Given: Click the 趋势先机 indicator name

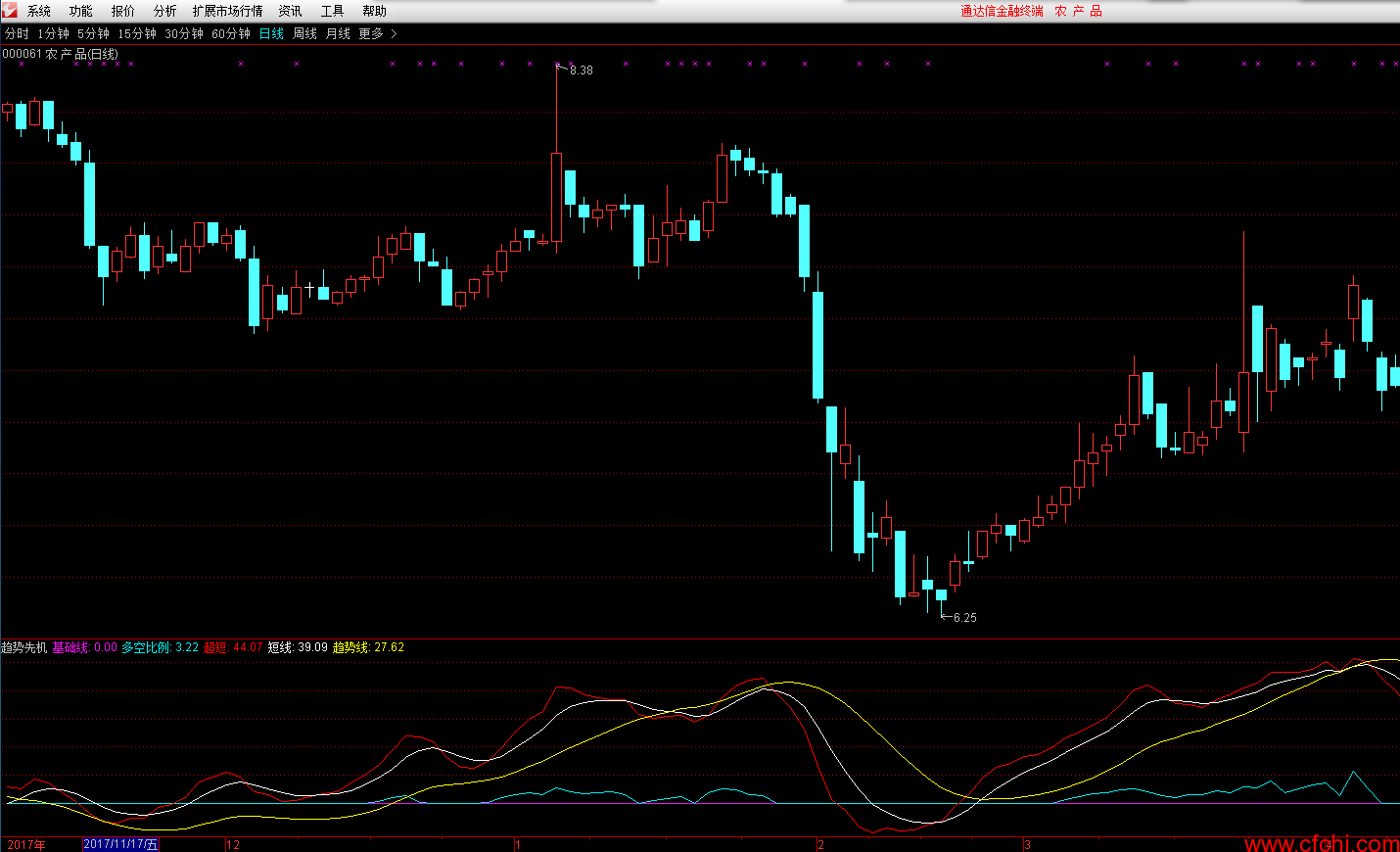Looking at the screenshot, I should (24, 647).
